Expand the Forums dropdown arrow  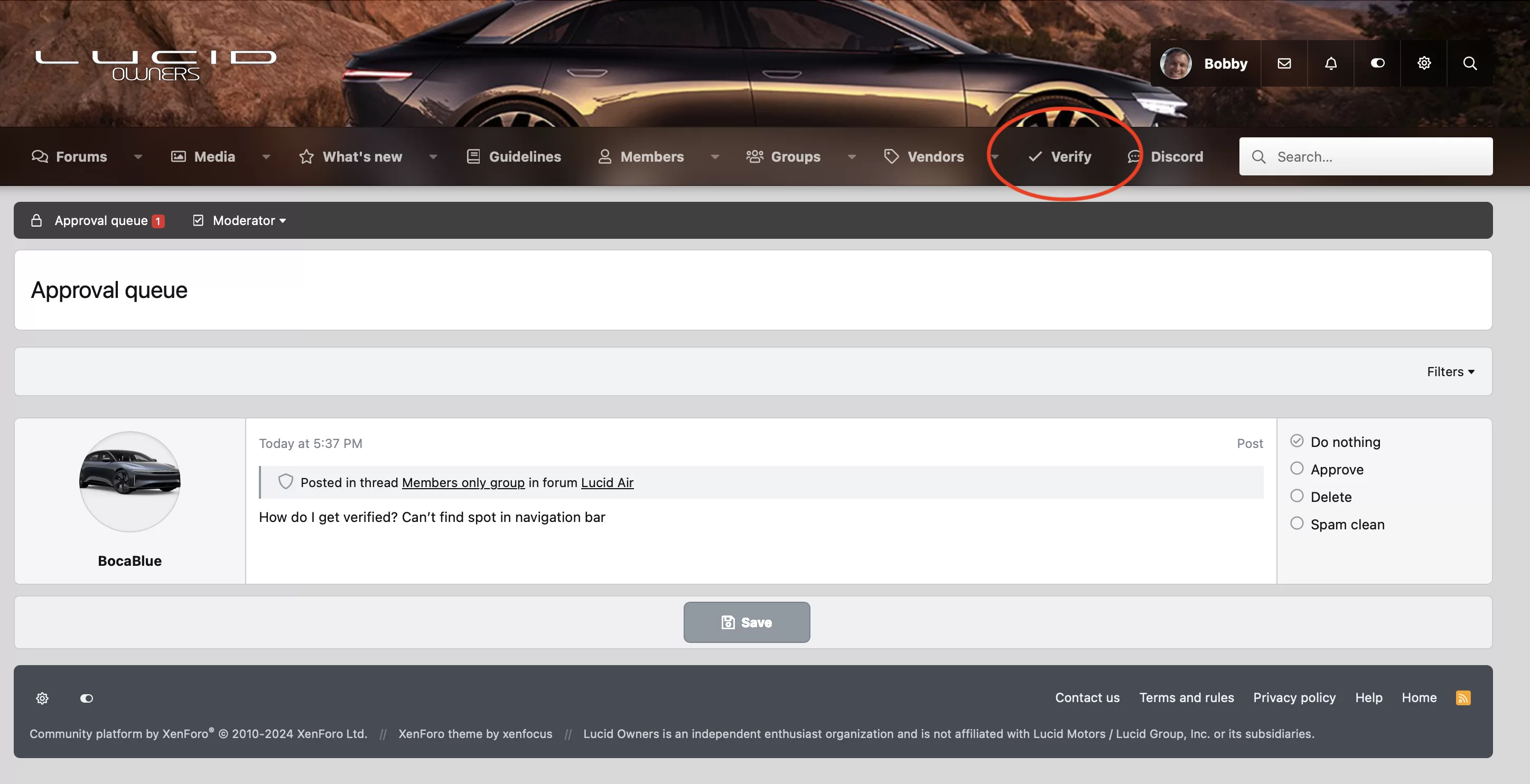138,157
